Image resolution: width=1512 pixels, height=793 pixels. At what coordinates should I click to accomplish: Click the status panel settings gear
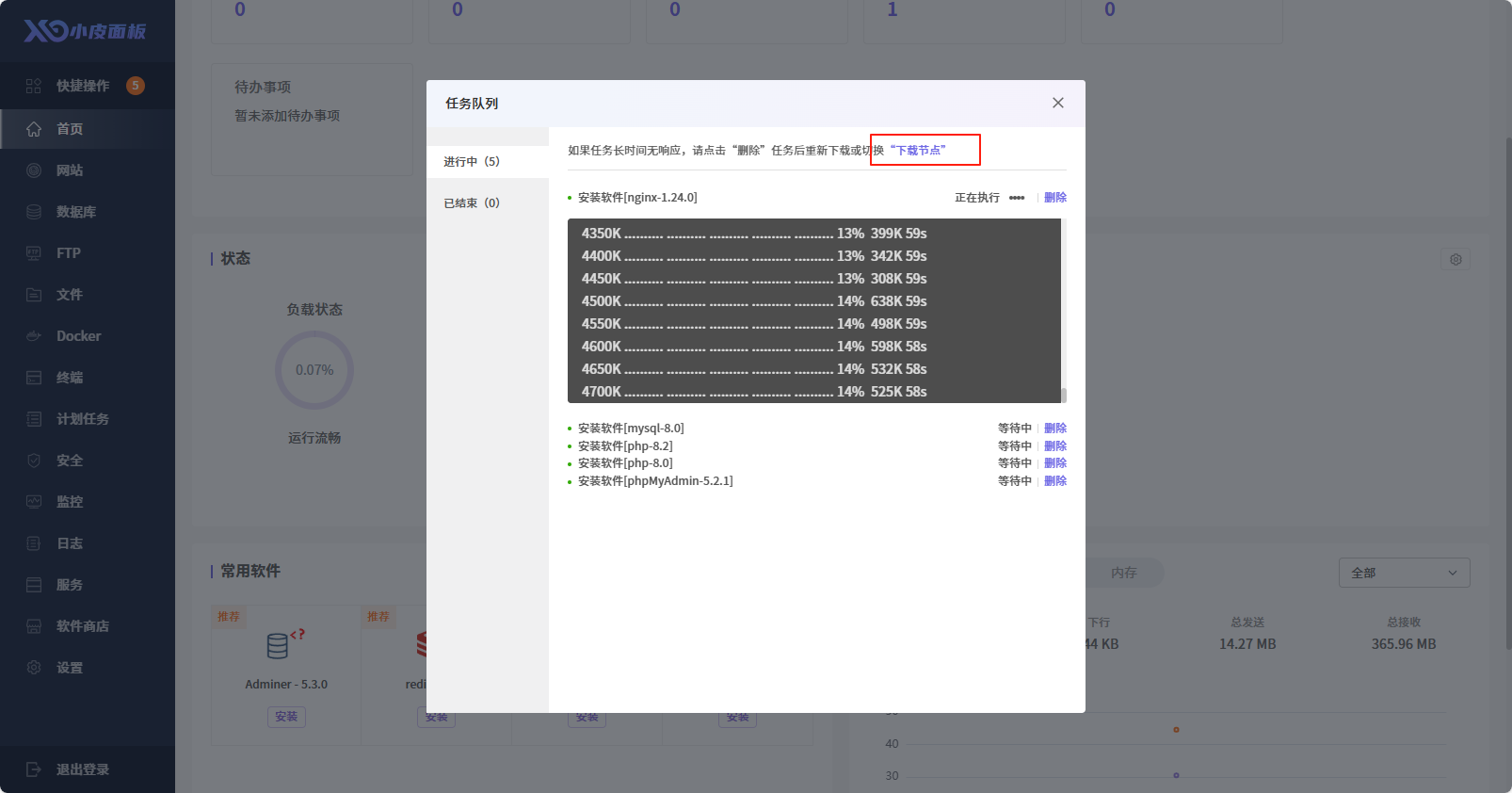[1456, 259]
